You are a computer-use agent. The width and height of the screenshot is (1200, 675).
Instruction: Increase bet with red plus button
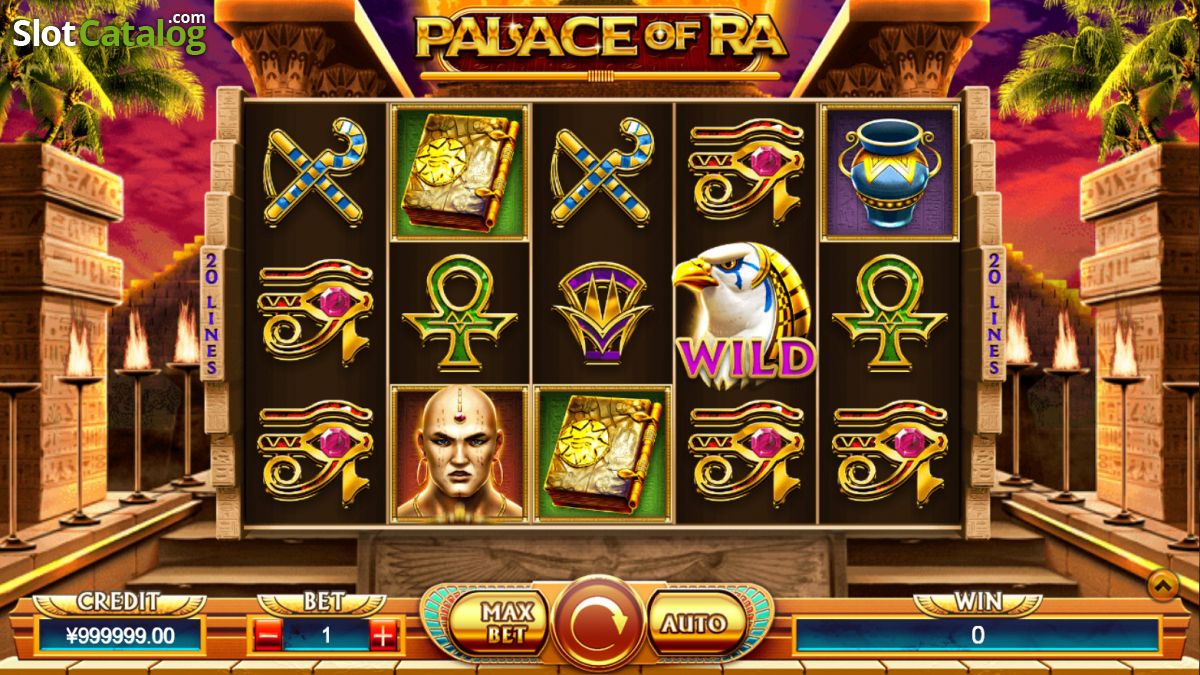tap(384, 634)
